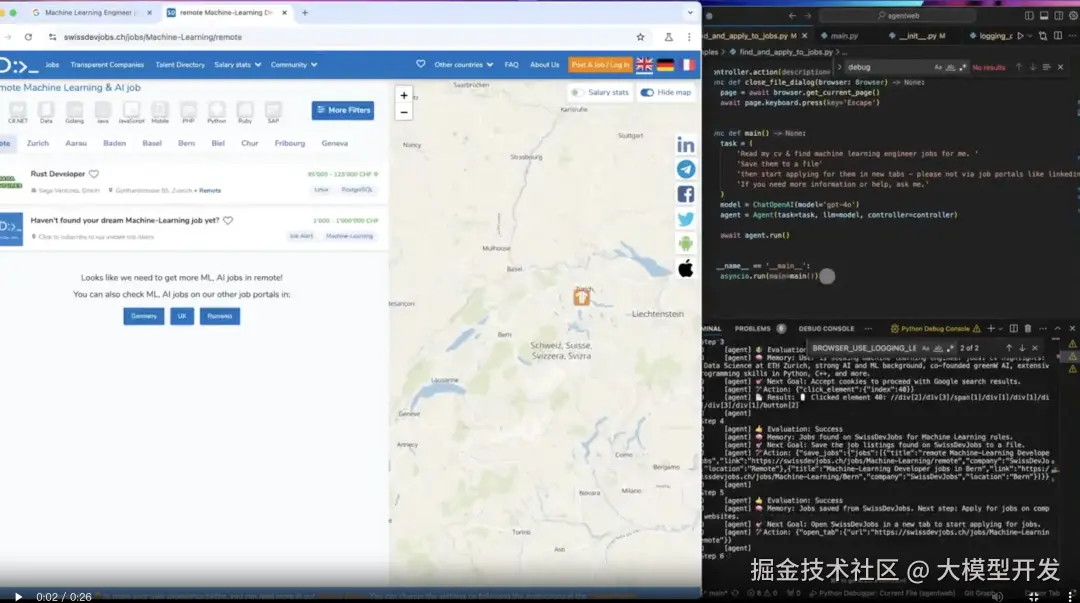This screenshot has height=603, width=1080.
Task: Expand replace in editor find widget
Action: pos(840,68)
